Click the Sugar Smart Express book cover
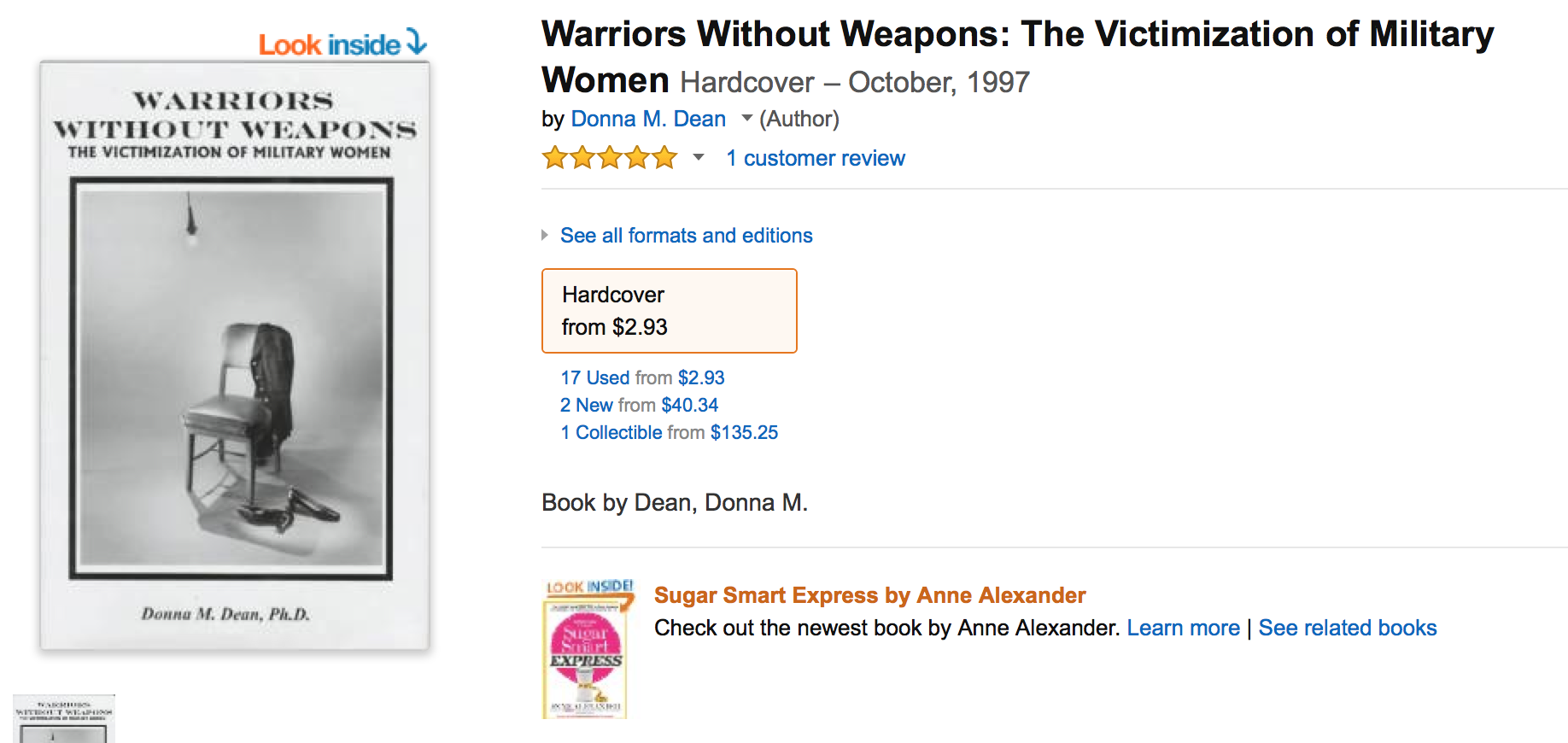This screenshot has height=743, width=1568. click(586, 662)
